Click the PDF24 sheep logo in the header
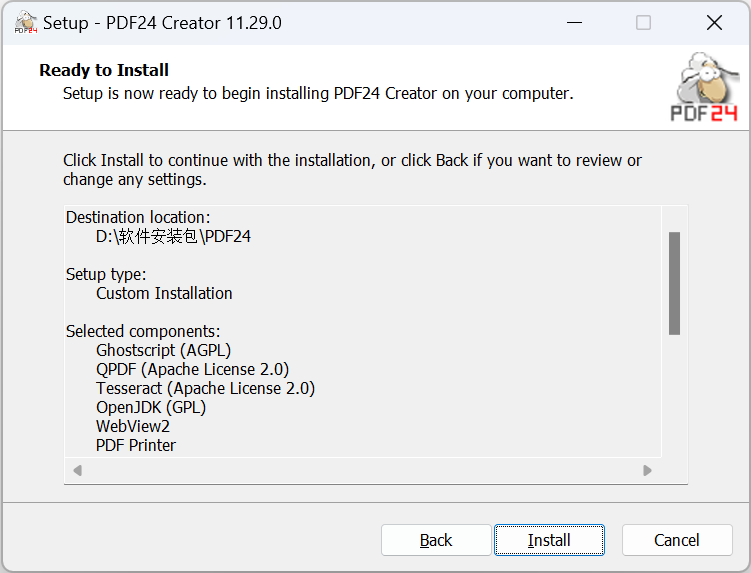 tap(704, 88)
